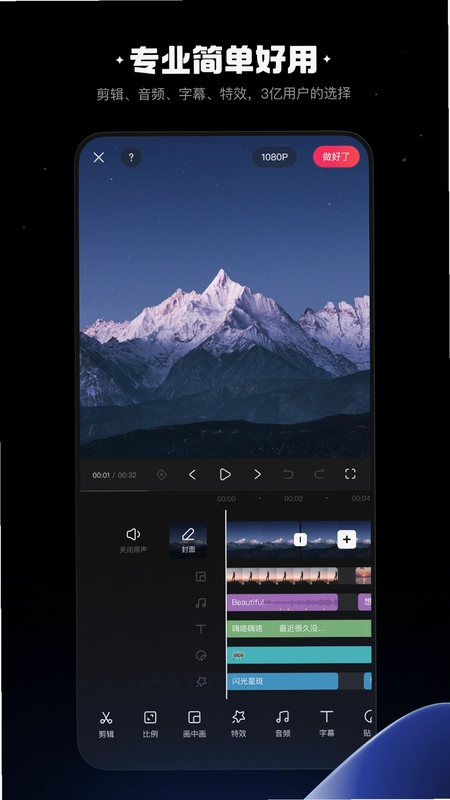
Task: Select the 闪光星斑 effect clip
Action: pyautogui.click(x=282, y=681)
